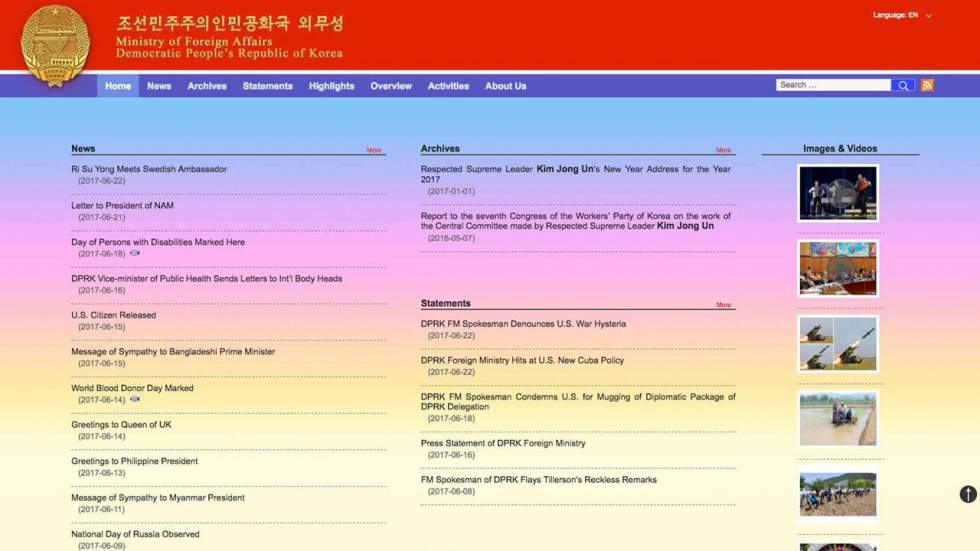Go to the Highlights navigation tab
Image resolution: width=980 pixels, height=551 pixels.
coord(331,86)
